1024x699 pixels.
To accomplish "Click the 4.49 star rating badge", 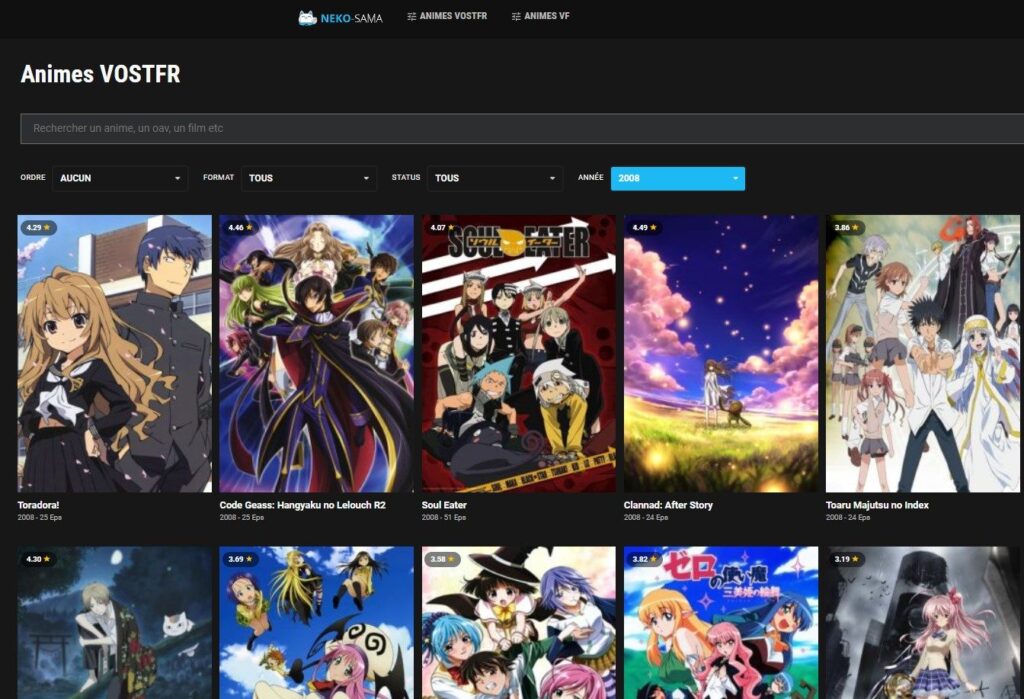I will (x=645, y=228).
